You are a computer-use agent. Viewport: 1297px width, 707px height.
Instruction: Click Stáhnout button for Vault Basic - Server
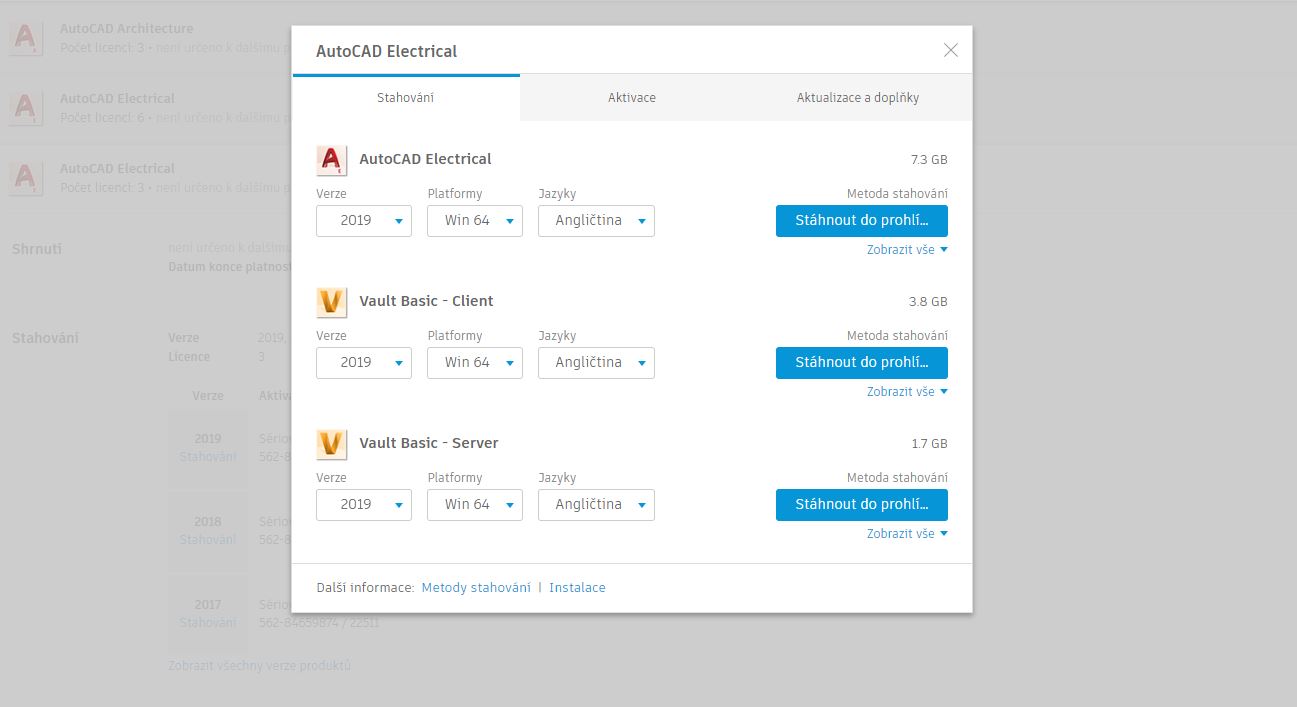point(862,505)
